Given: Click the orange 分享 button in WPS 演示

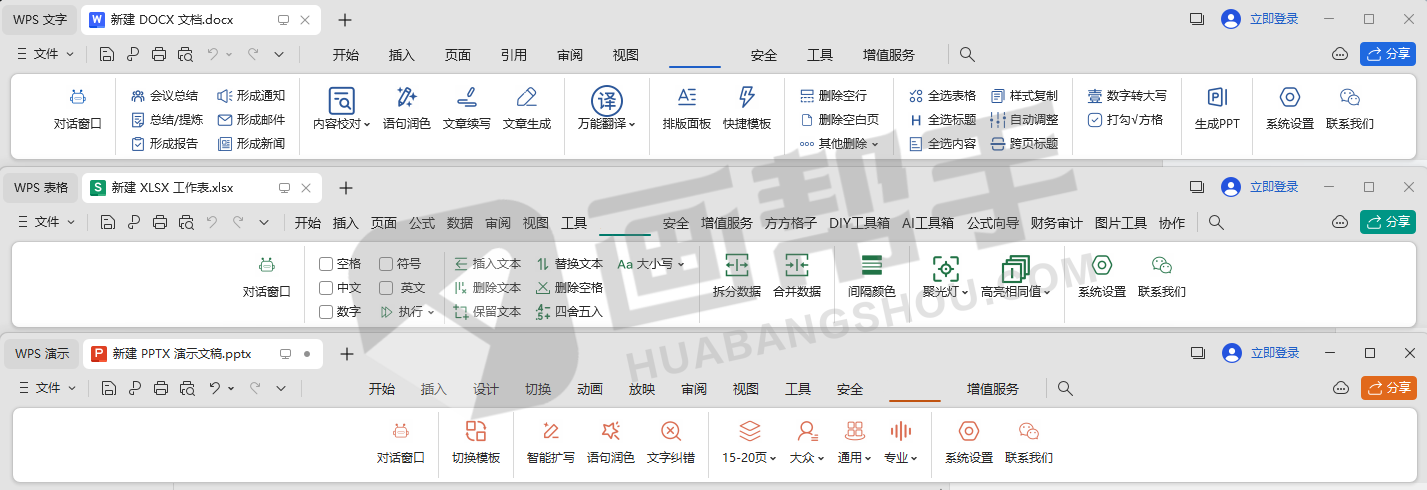Looking at the screenshot, I should [x=1388, y=388].
